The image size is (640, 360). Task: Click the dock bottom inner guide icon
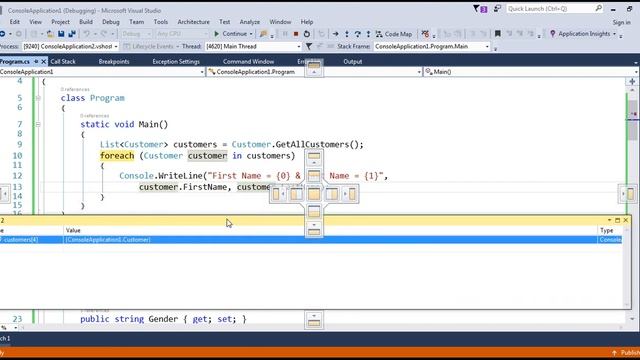[x=314, y=212]
